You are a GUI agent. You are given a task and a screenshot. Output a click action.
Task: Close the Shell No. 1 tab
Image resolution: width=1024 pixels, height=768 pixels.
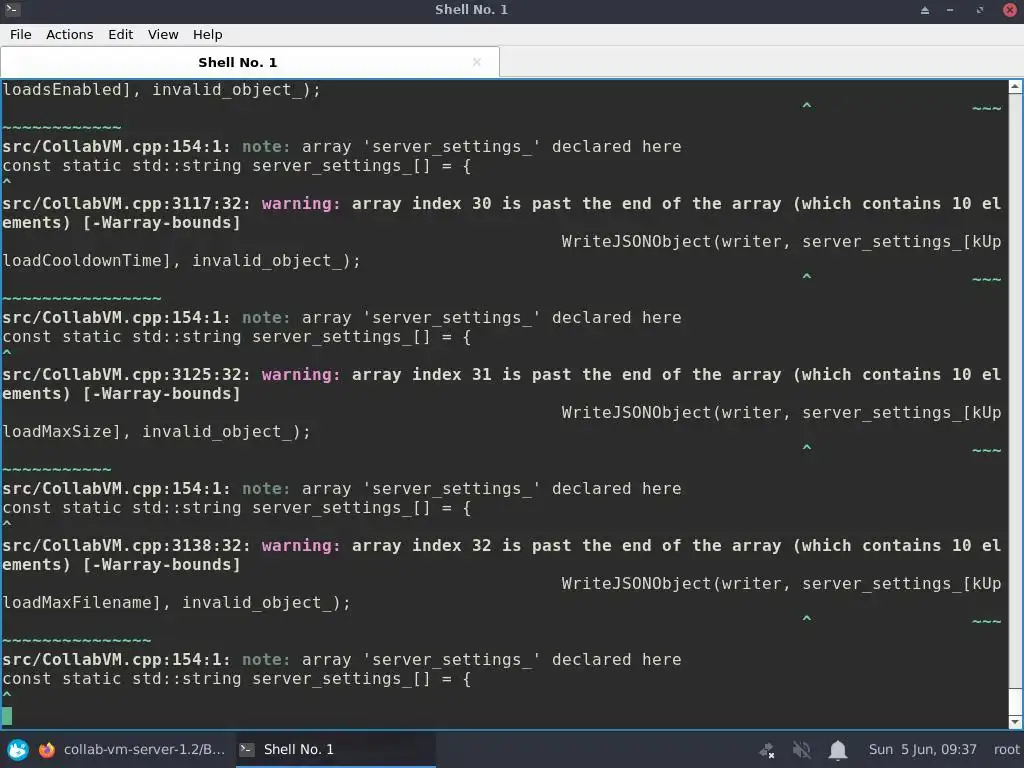pos(477,62)
